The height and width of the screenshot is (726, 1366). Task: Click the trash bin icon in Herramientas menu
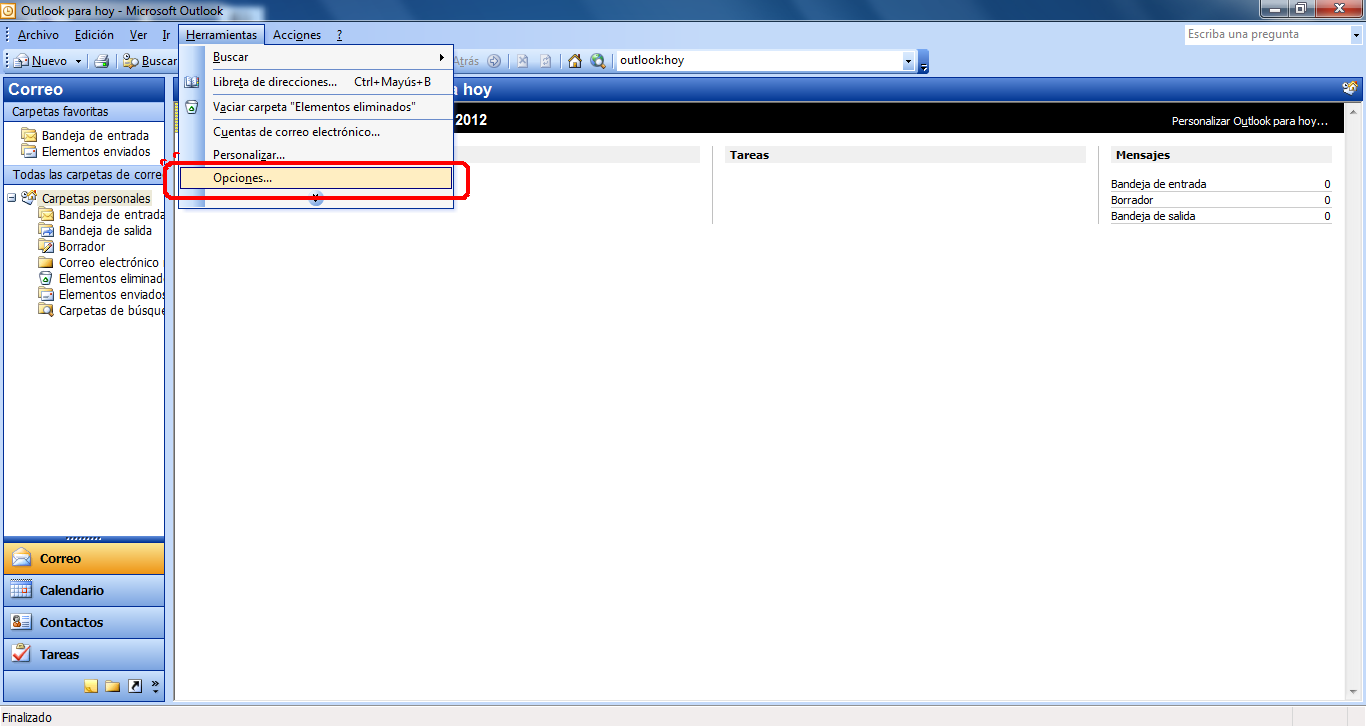[x=192, y=107]
